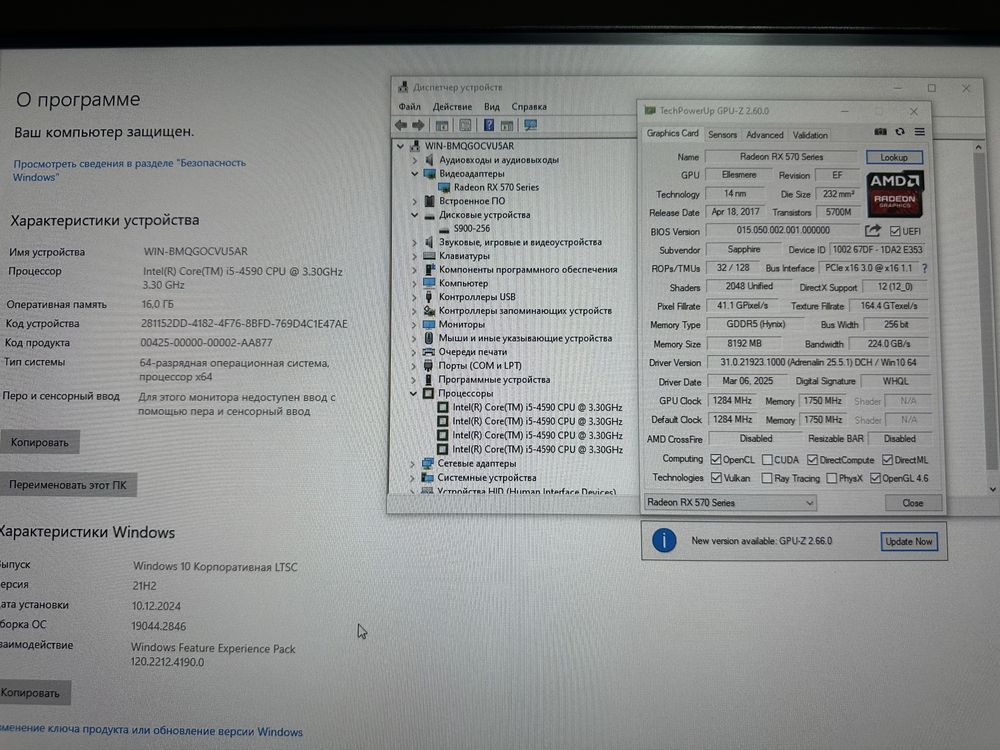Toggle the action pane toolbar icon
The image size is (1000, 750).
(507, 125)
